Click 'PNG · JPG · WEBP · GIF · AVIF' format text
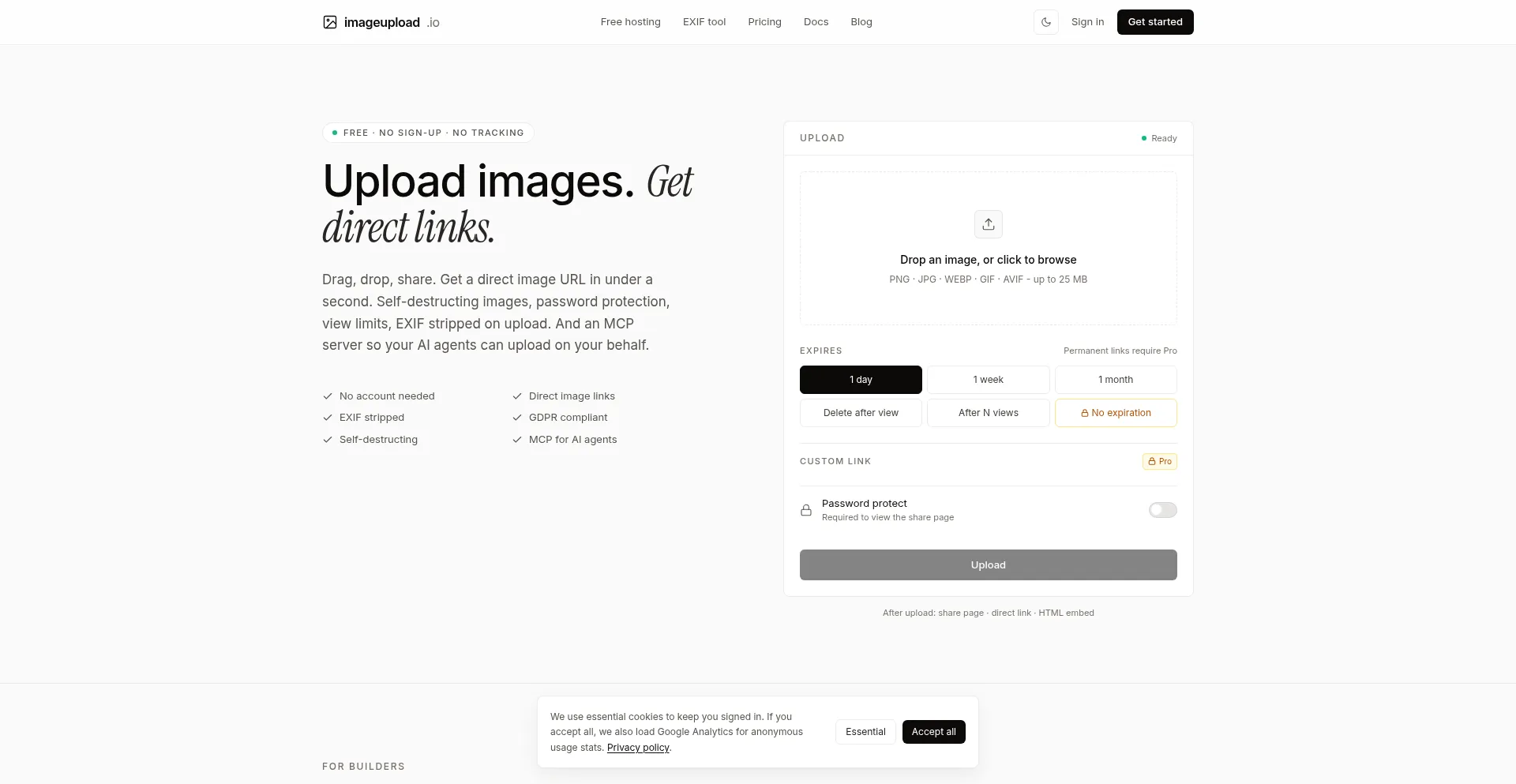The width and height of the screenshot is (1516, 784). pos(956,279)
